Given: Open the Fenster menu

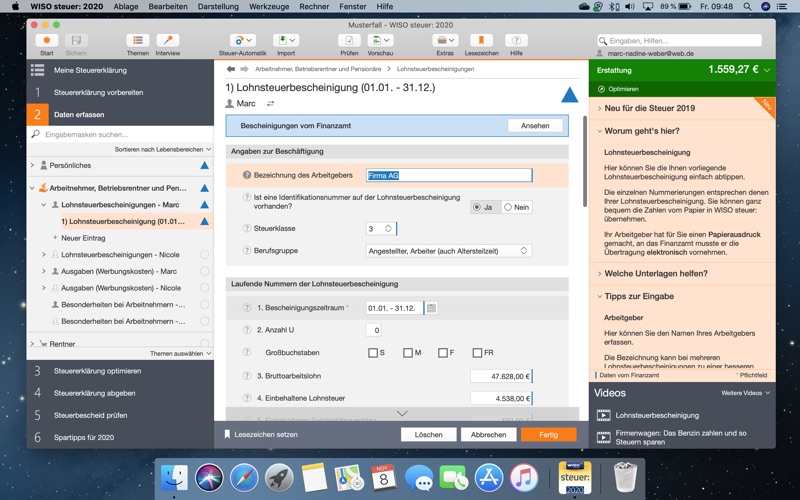Looking at the screenshot, I should pyautogui.click(x=353, y=7).
